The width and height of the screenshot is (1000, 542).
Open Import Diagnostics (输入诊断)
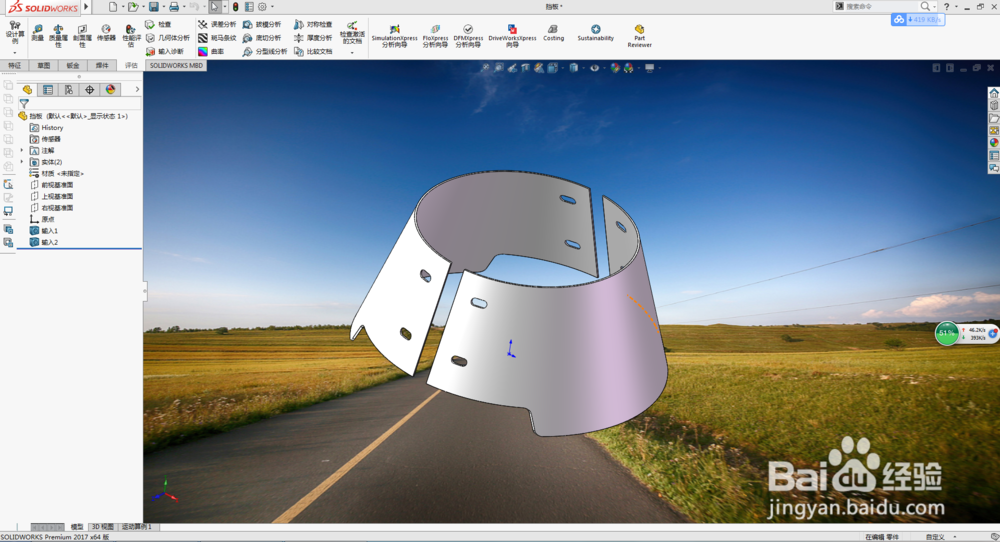coord(165,51)
